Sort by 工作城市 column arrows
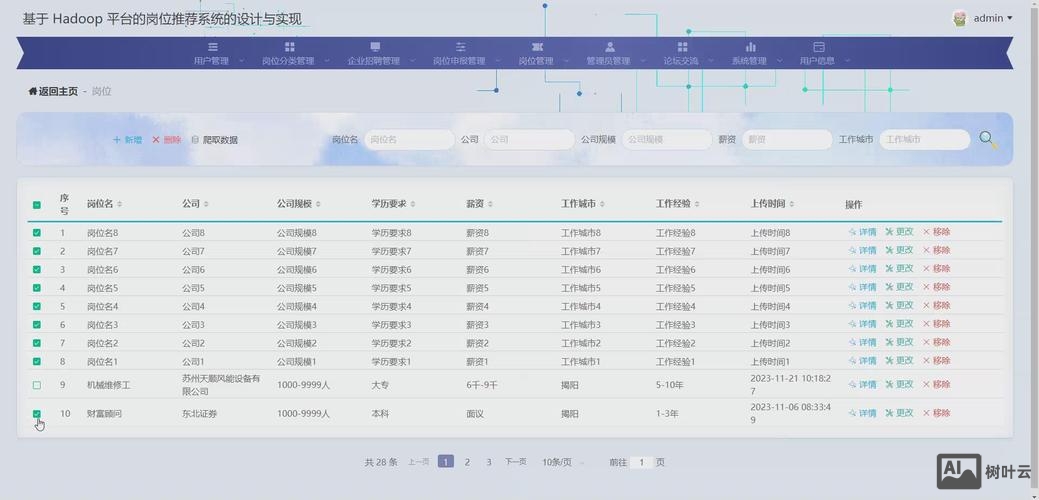 [602, 204]
